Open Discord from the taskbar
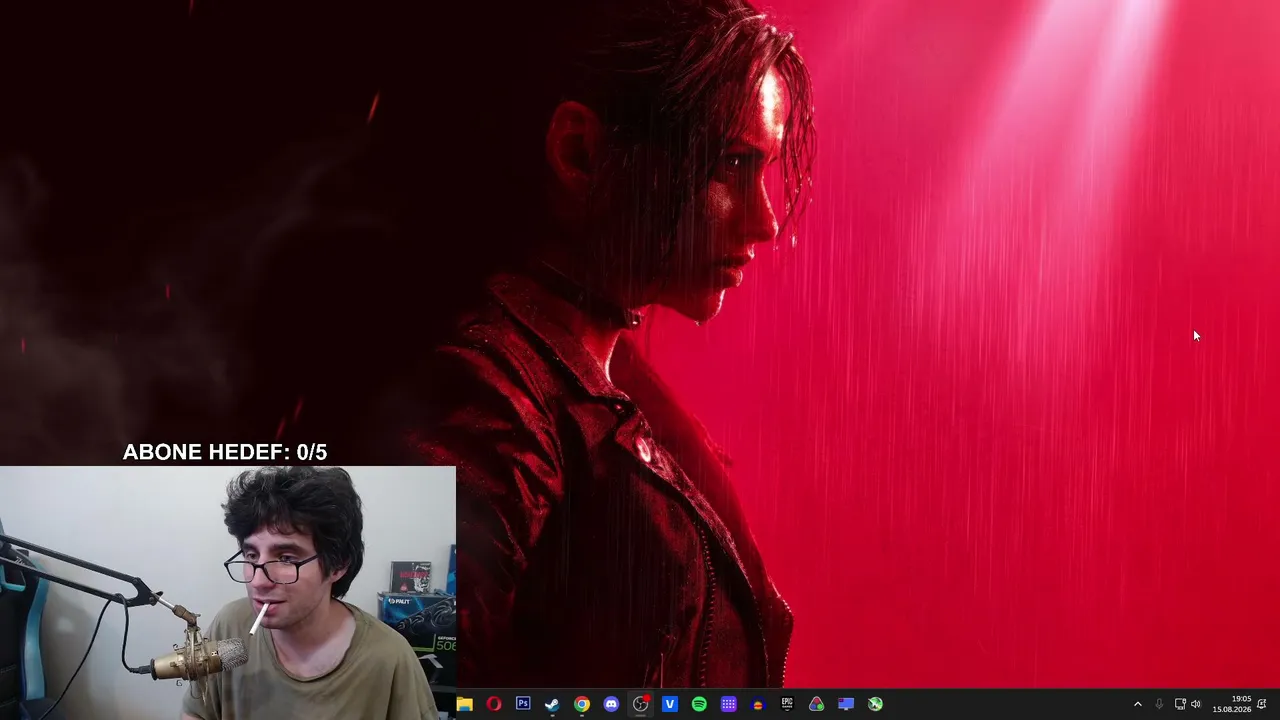Screen dimensions: 1280x720 [611, 704]
